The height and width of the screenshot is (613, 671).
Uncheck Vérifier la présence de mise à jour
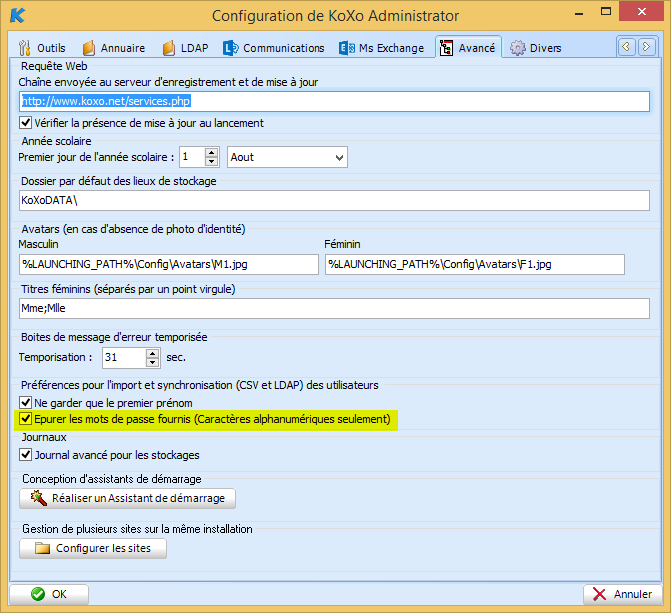point(26,123)
